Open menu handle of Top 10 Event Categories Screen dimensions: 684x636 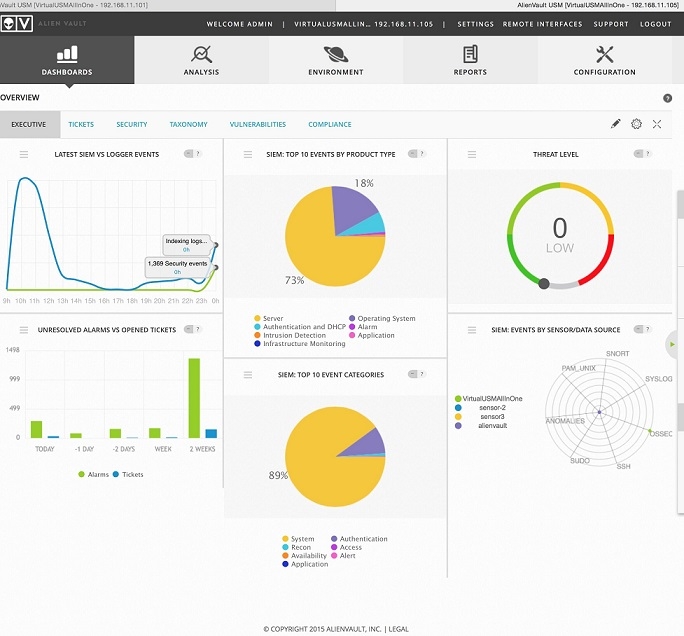248,375
